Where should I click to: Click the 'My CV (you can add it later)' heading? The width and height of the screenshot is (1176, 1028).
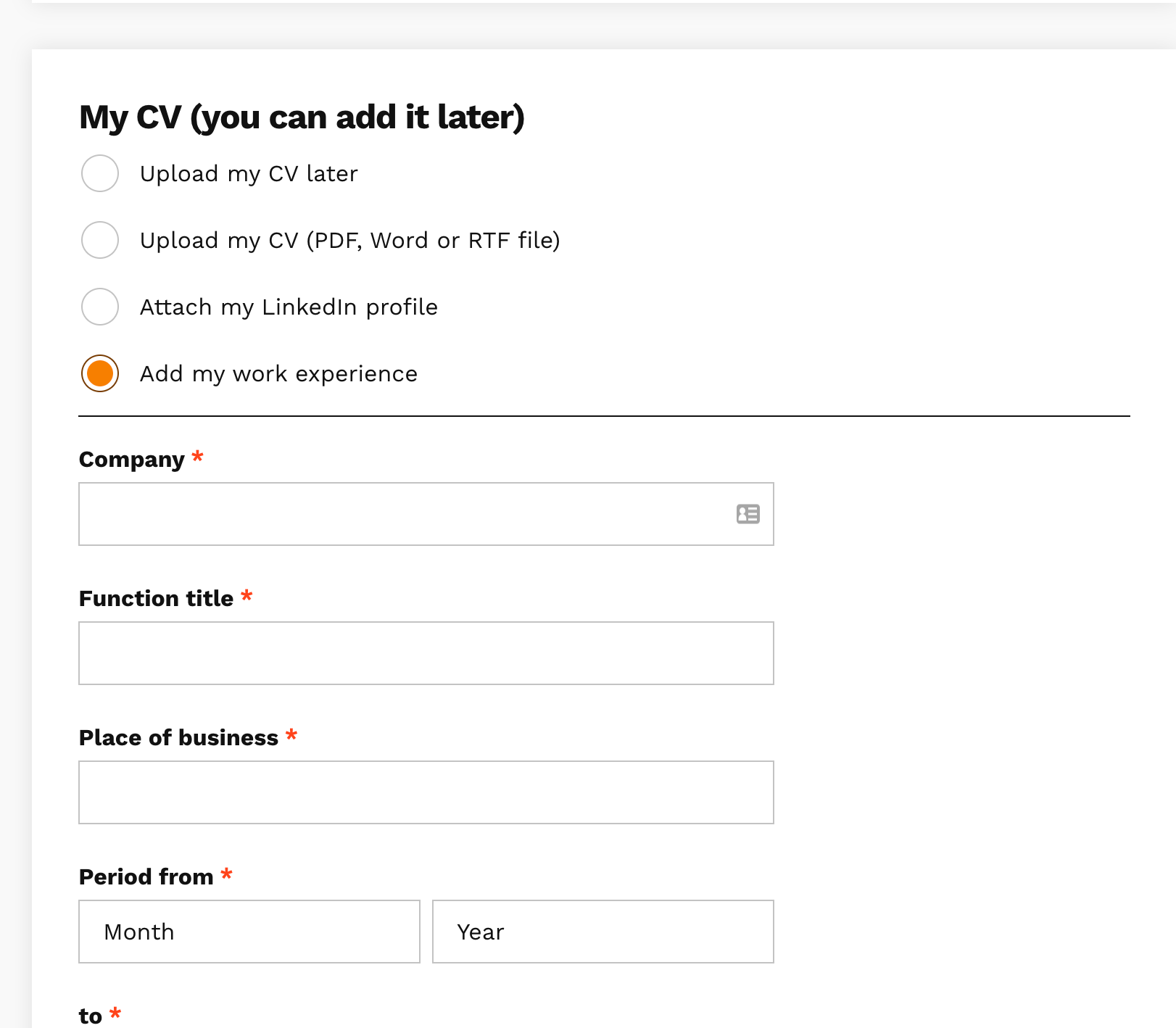tap(302, 117)
